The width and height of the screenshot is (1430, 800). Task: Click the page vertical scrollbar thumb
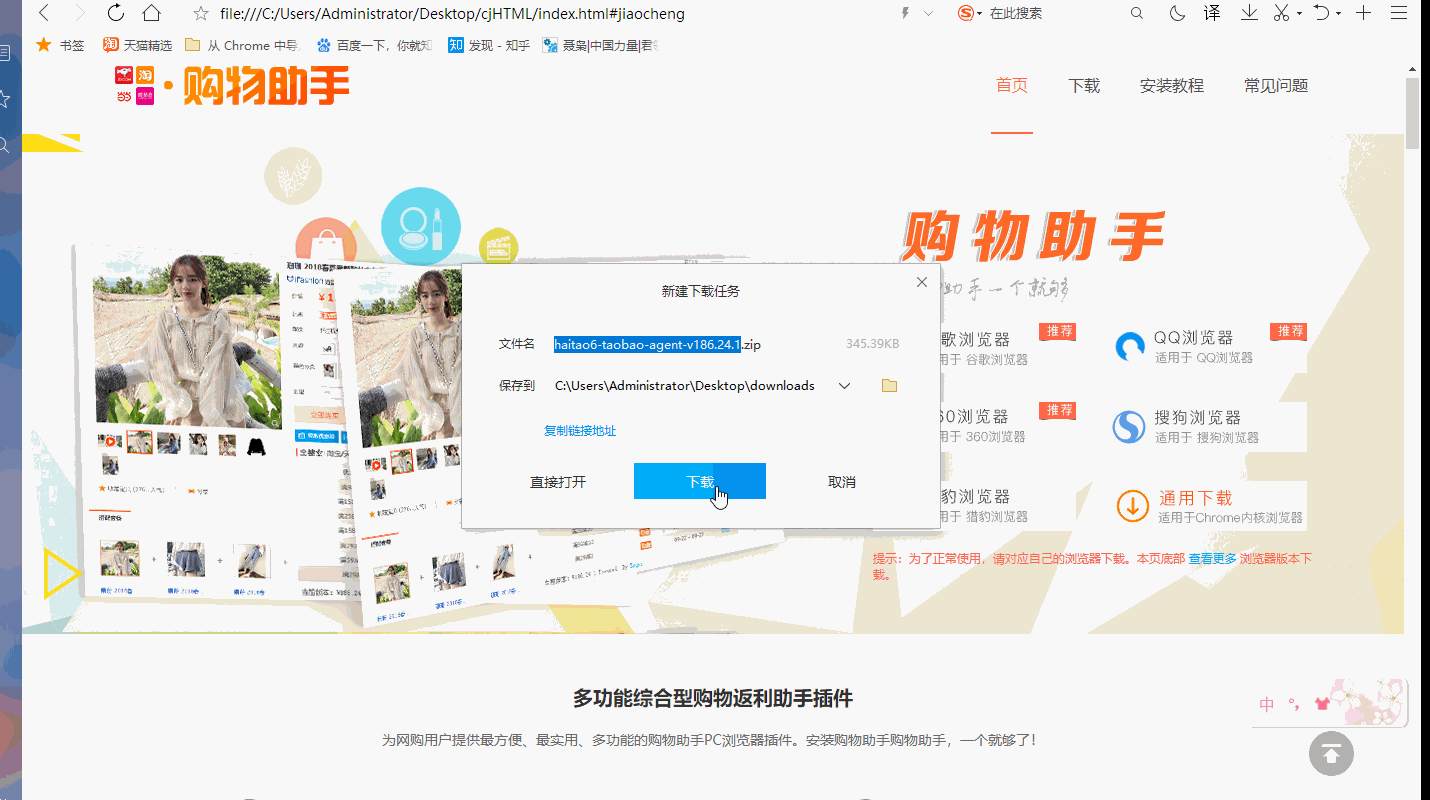coord(1412,112)
